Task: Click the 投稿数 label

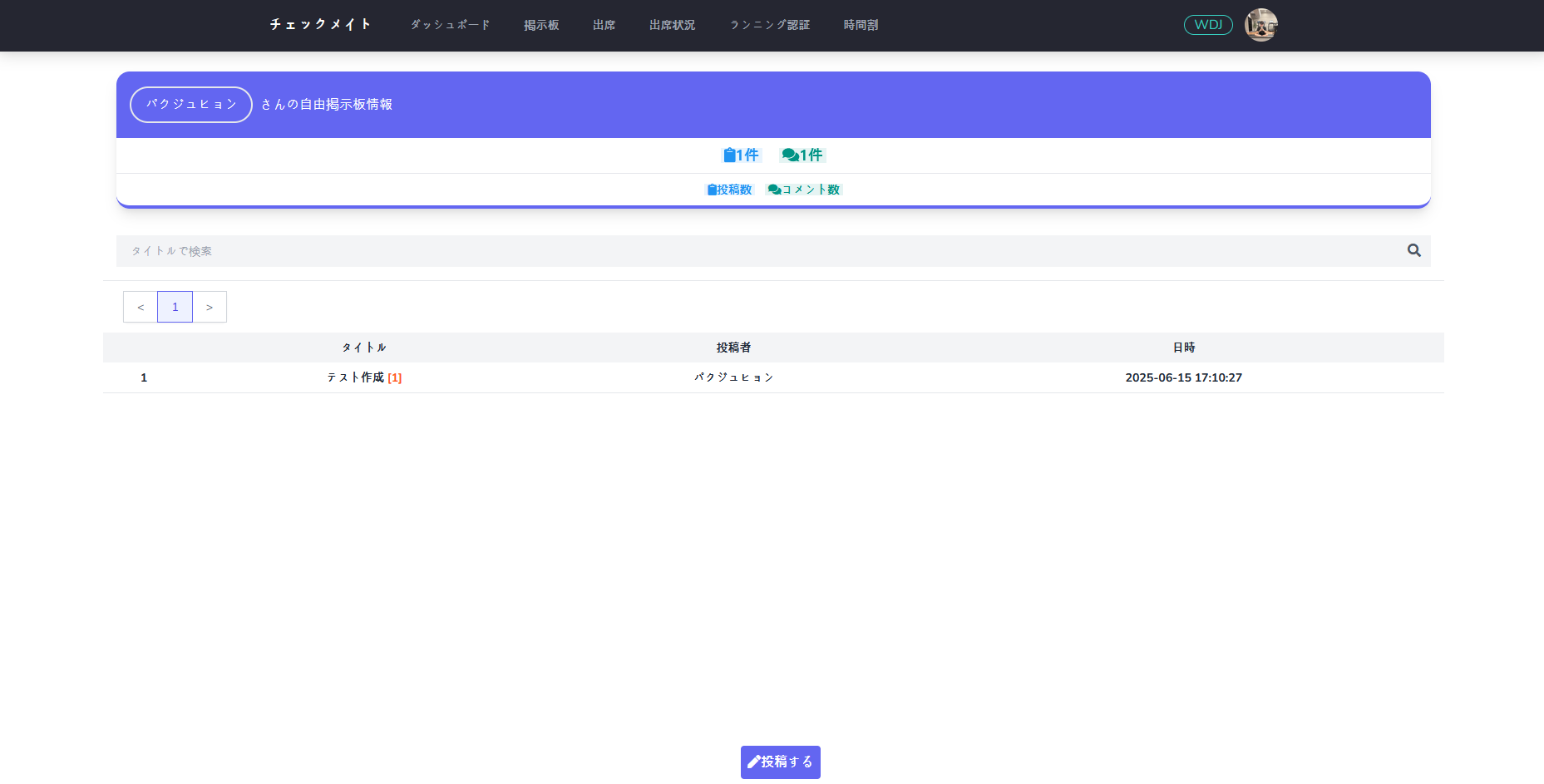Action: (729, 190)
